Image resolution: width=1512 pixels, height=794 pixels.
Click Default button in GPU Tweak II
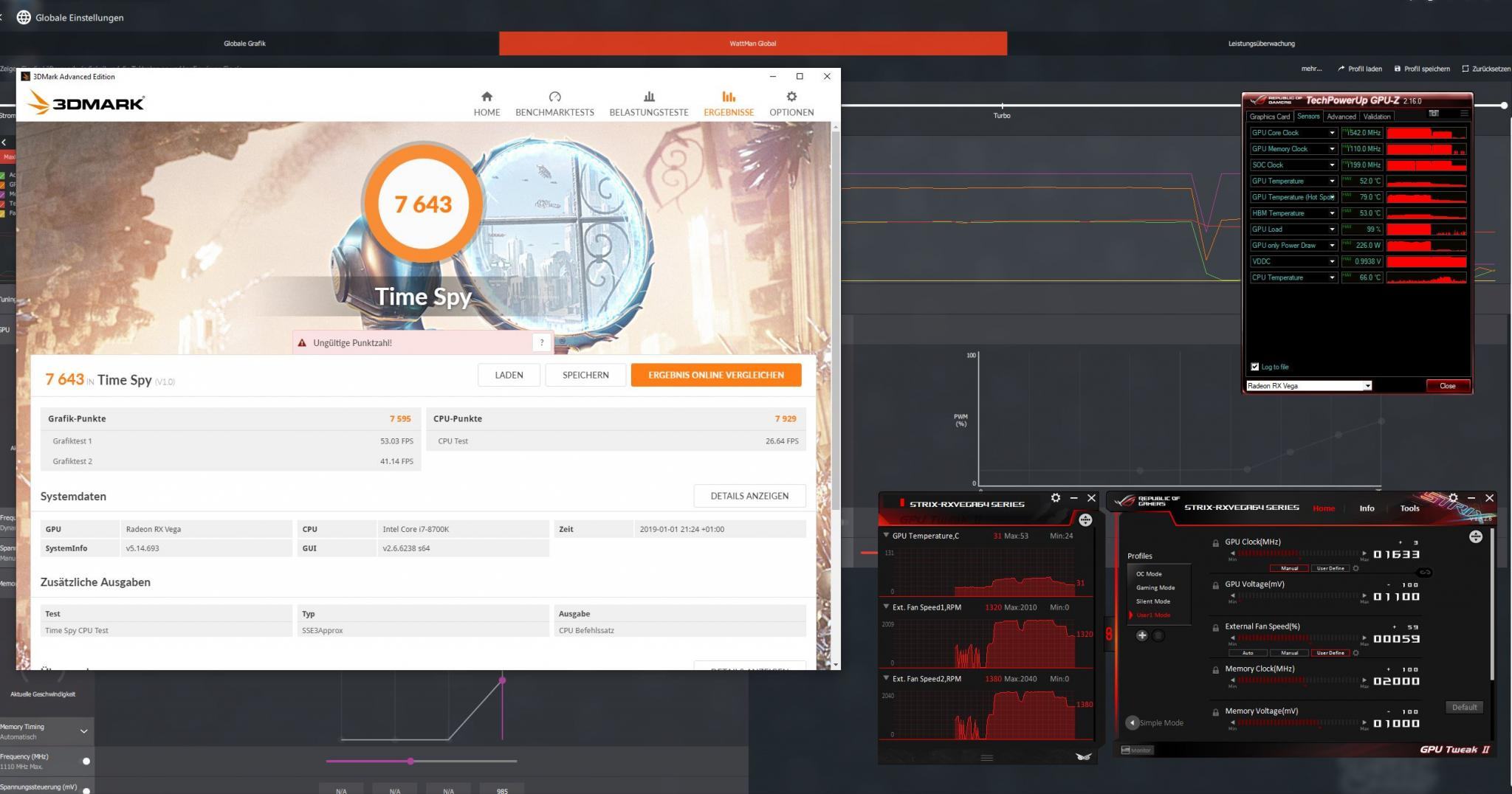coord(1464,707)
